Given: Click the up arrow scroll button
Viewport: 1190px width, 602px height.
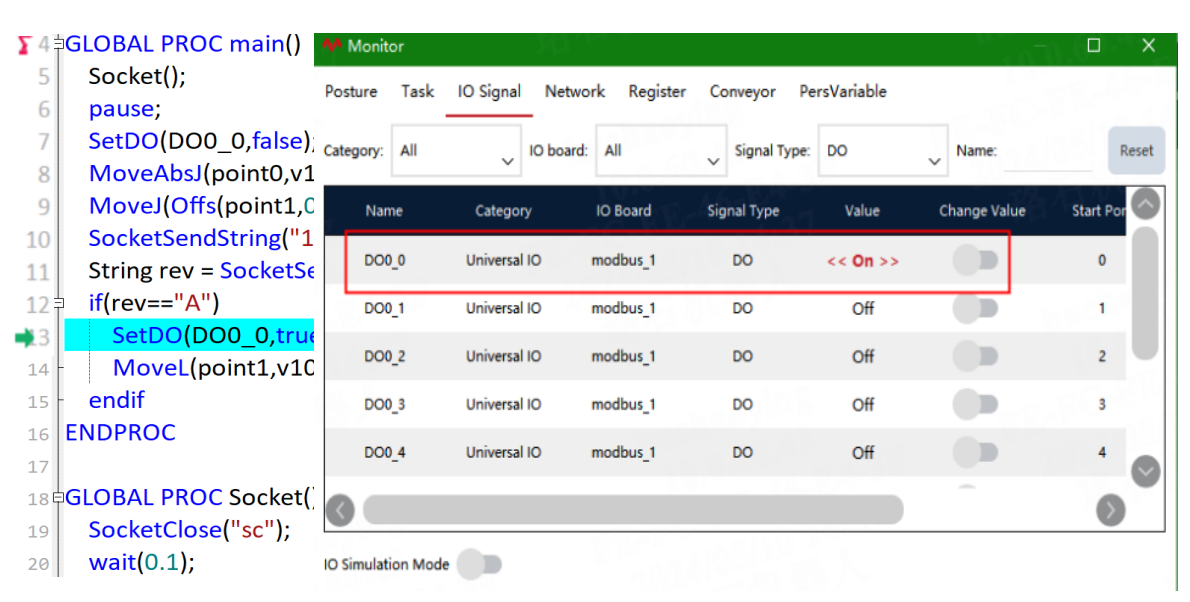Looking at the screenshot, I should tap(1145, 204).
